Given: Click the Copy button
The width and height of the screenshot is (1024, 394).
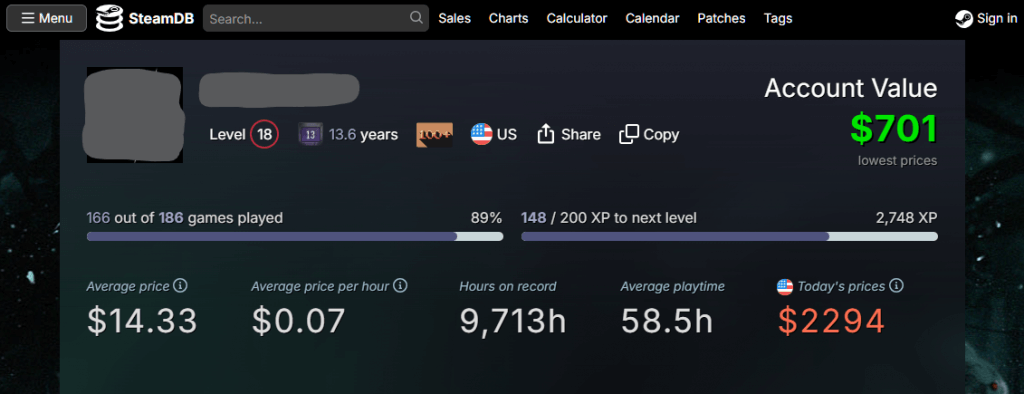Looking at the screenshot, I should pyautogui.click(x=649, y=135).
